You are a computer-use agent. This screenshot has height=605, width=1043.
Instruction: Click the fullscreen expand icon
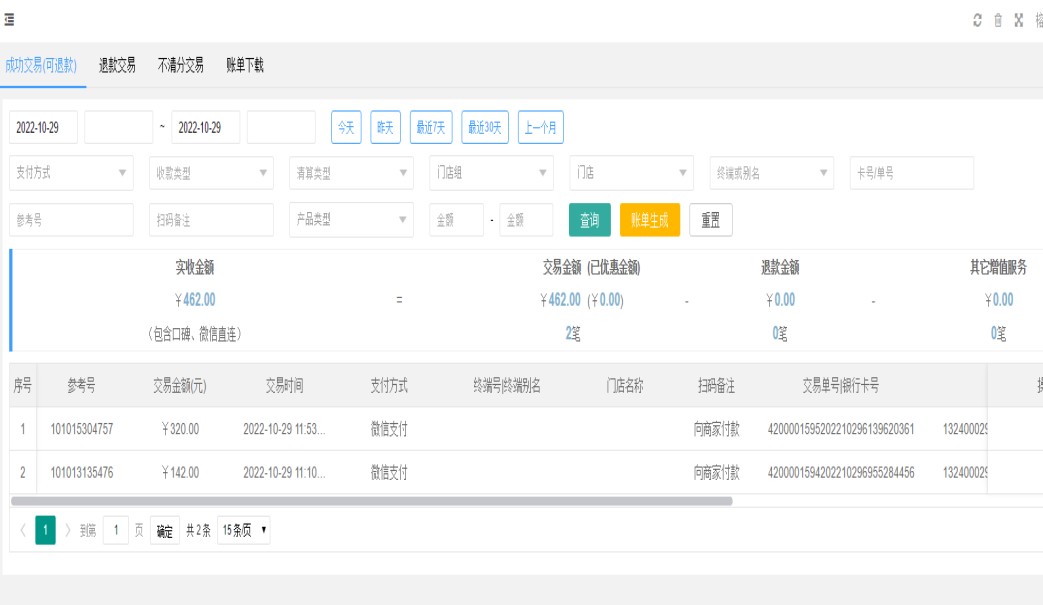tap(1019, 20)
